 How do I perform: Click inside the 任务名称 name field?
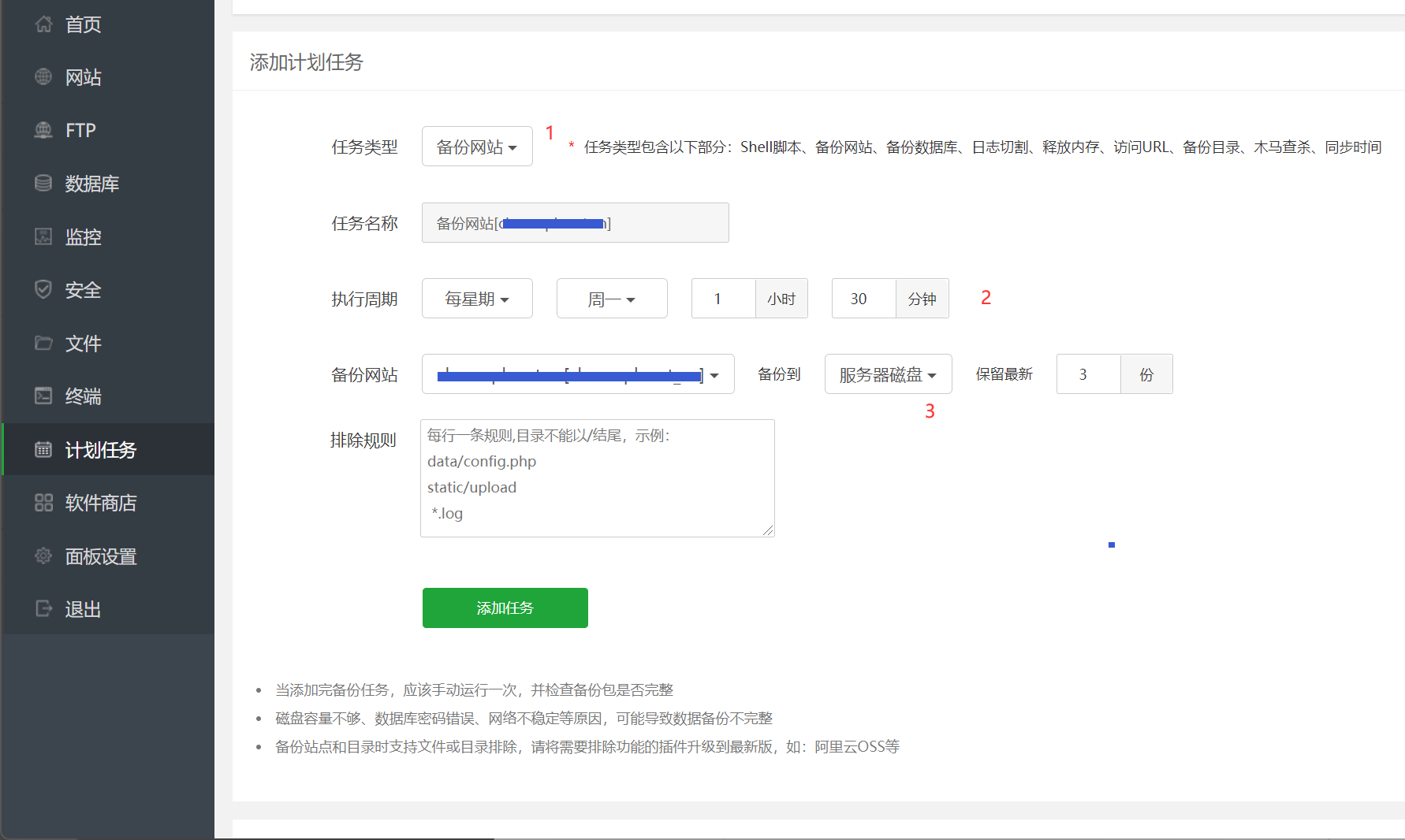click(x=575, y=223)
